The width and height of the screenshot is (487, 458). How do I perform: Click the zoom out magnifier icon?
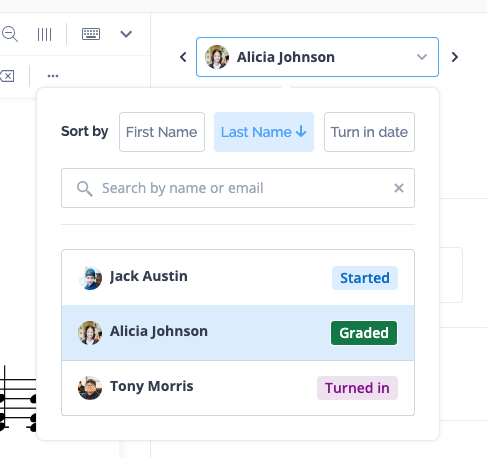click(x=10, y=34)
